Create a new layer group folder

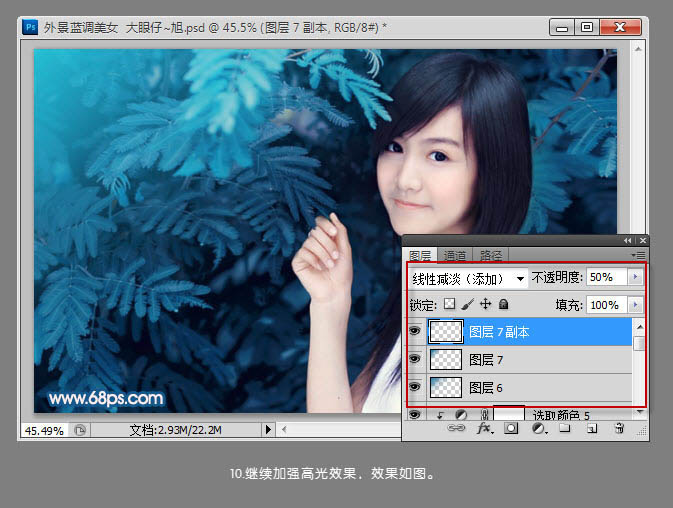pos(565,428)
